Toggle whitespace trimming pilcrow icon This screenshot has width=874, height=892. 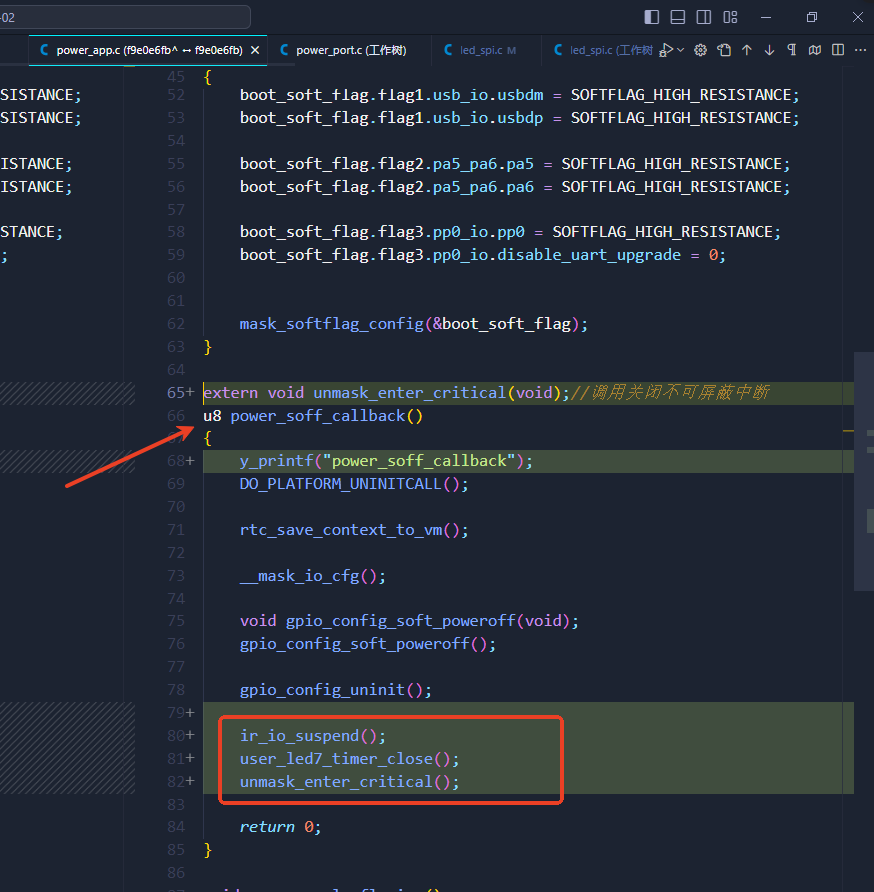(792, 50)
